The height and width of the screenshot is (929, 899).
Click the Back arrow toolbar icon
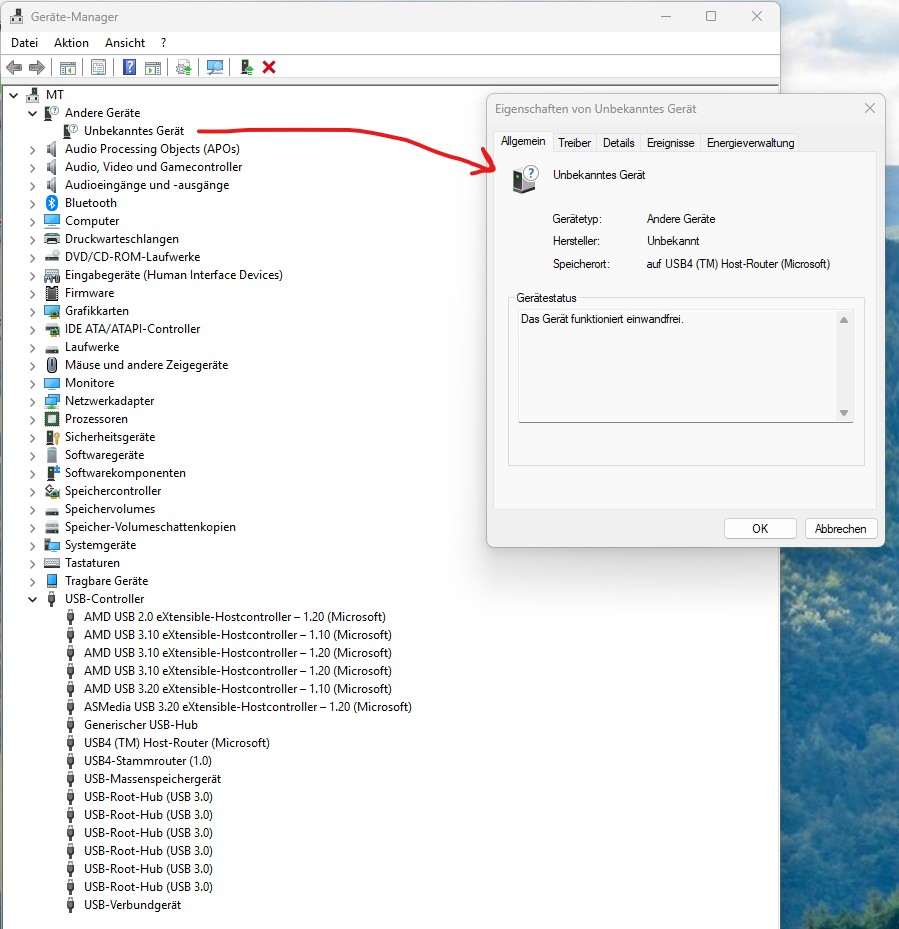point(14,68)
